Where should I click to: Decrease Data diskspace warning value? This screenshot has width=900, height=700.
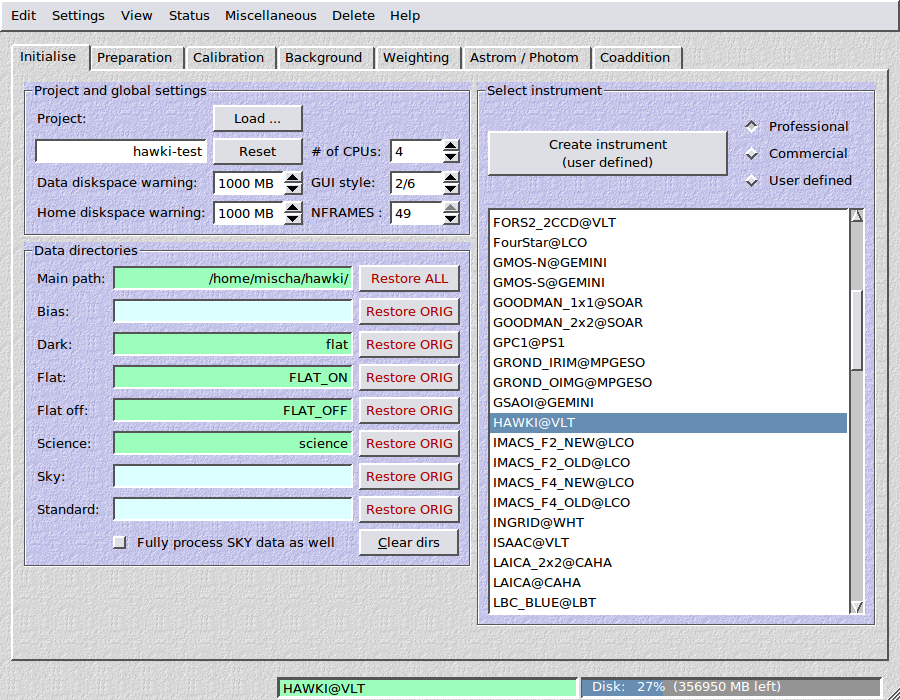coord(293,188)
